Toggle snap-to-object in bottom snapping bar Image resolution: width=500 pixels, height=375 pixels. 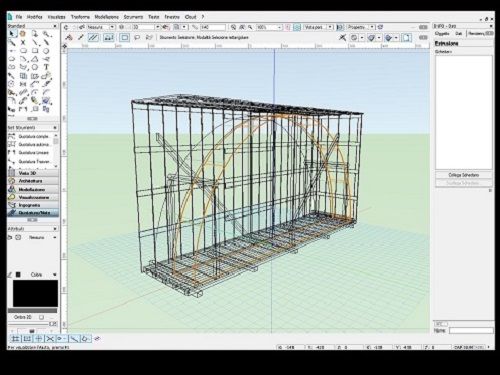[x=27, y=339]
